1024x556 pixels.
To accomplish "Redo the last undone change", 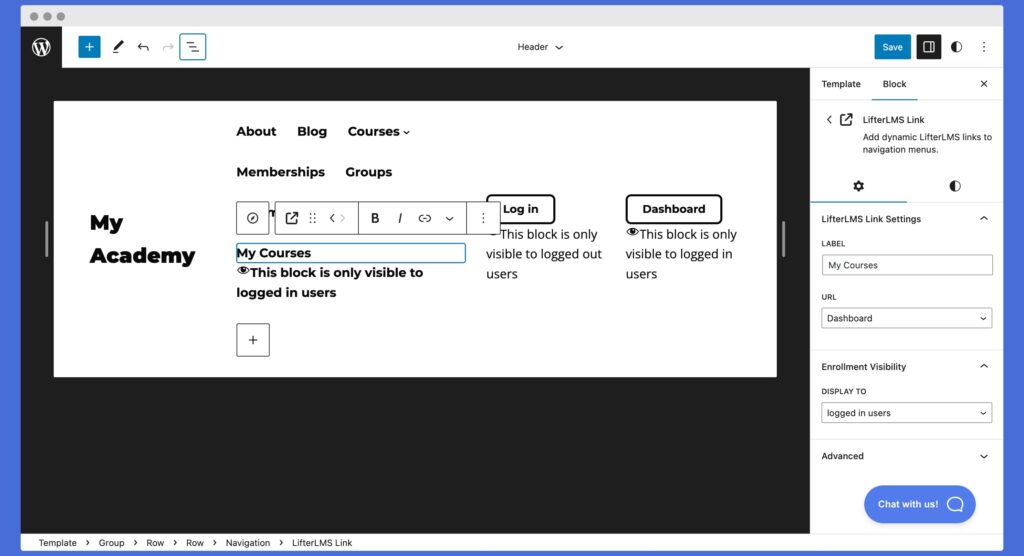I will [168, 47].
